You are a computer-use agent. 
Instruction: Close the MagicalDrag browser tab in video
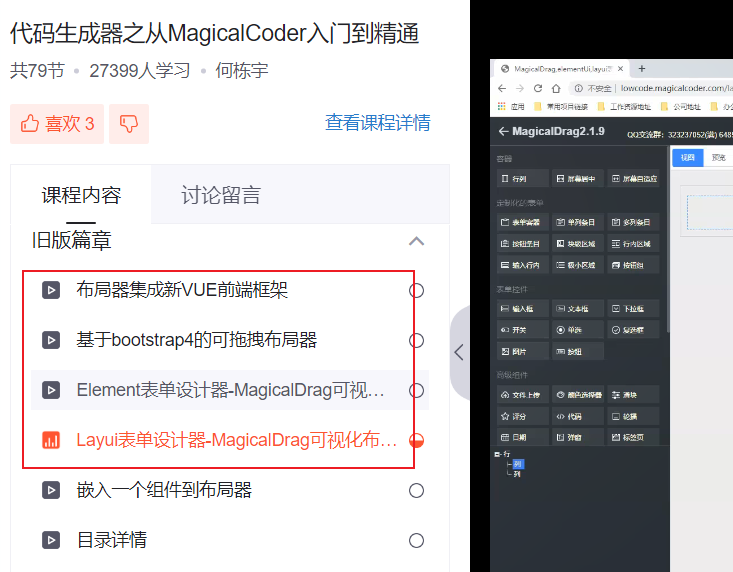point(620,69)
